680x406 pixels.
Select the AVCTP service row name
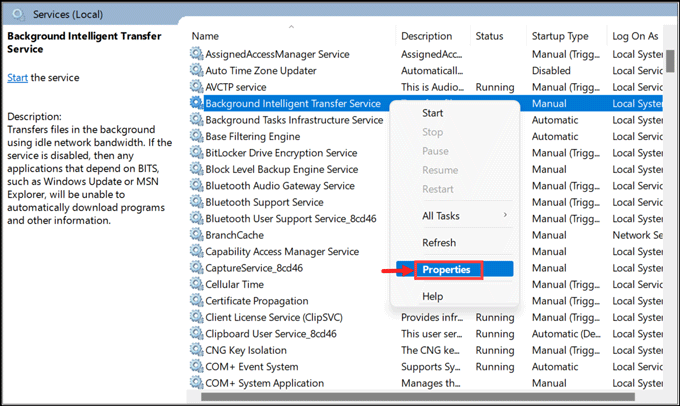coord(235,87)
